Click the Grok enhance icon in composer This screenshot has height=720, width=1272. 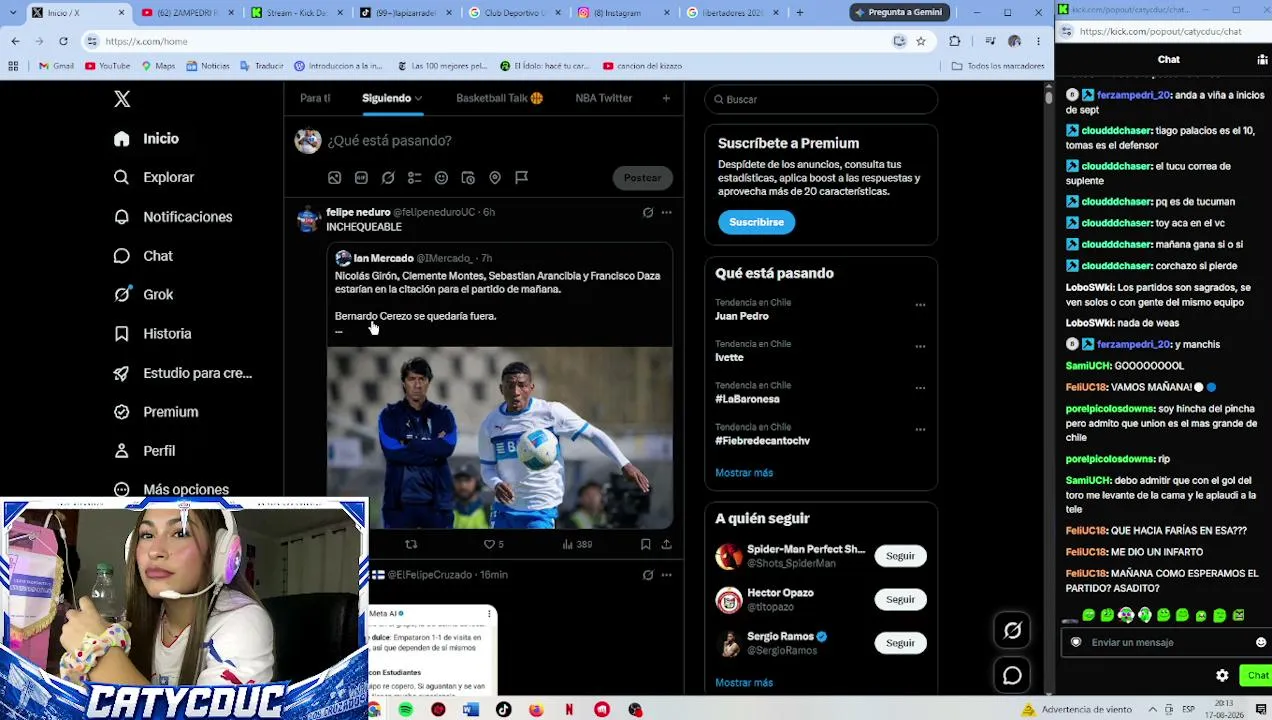[x=388, y=178]
